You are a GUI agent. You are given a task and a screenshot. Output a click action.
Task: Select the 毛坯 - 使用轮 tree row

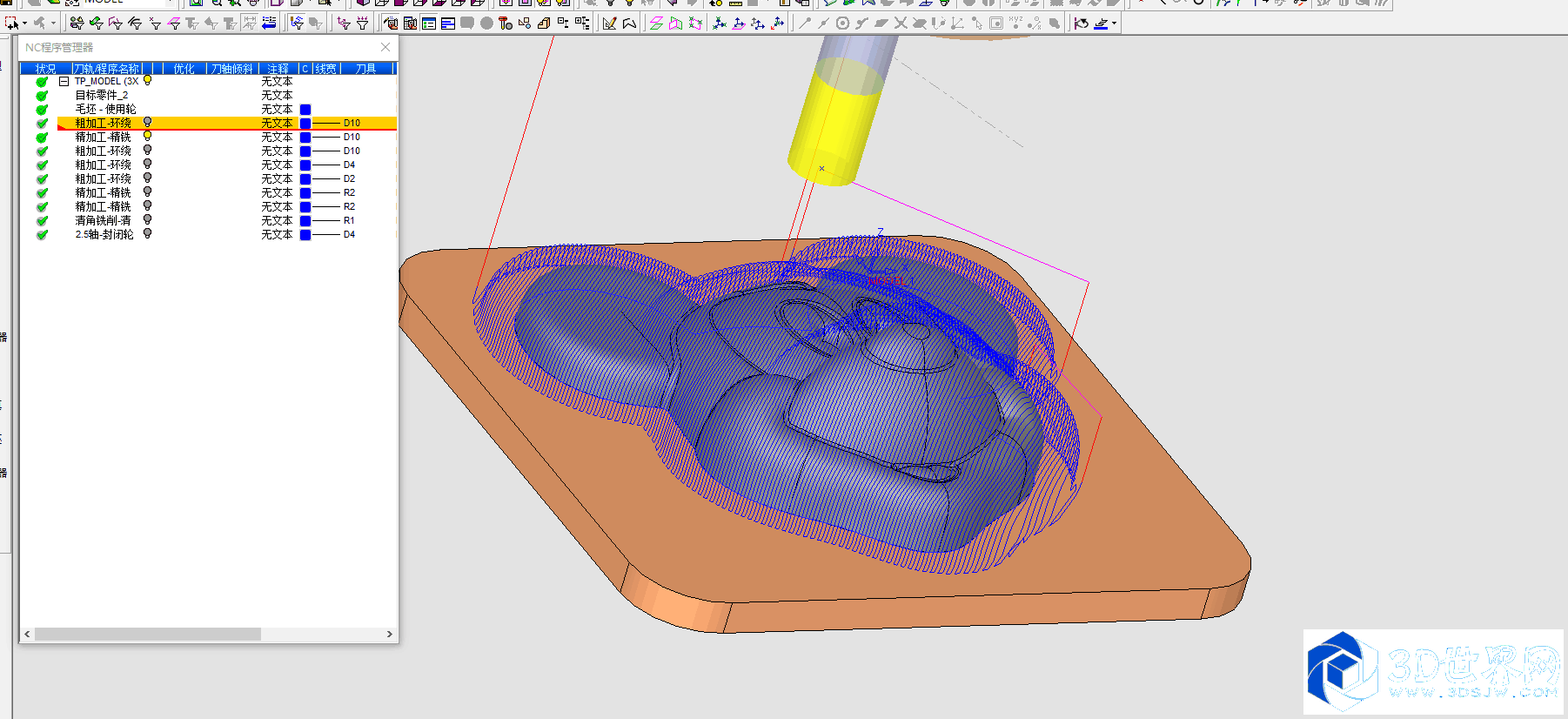[106, 109]
